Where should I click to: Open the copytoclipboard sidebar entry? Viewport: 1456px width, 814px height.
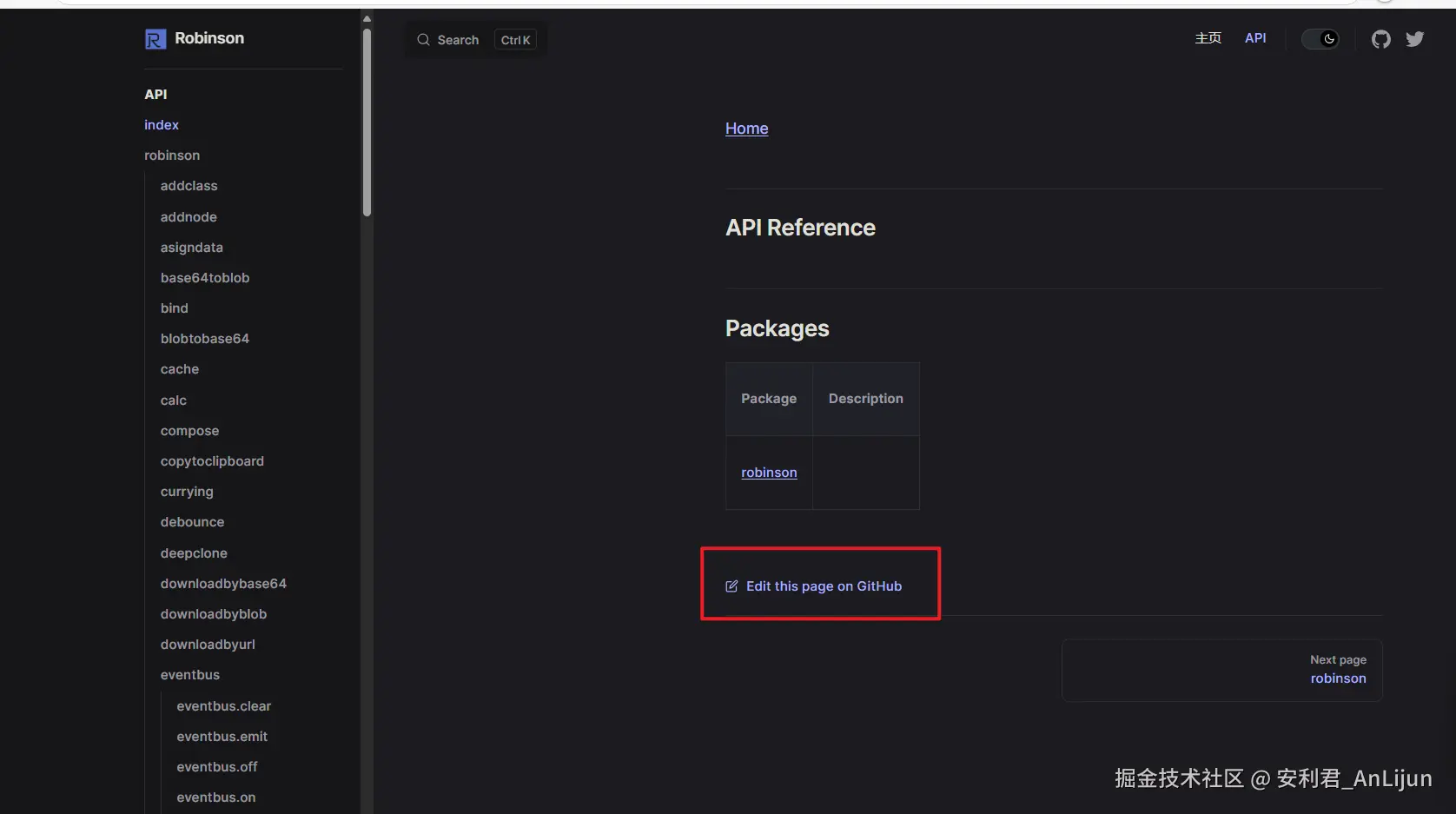212,461
